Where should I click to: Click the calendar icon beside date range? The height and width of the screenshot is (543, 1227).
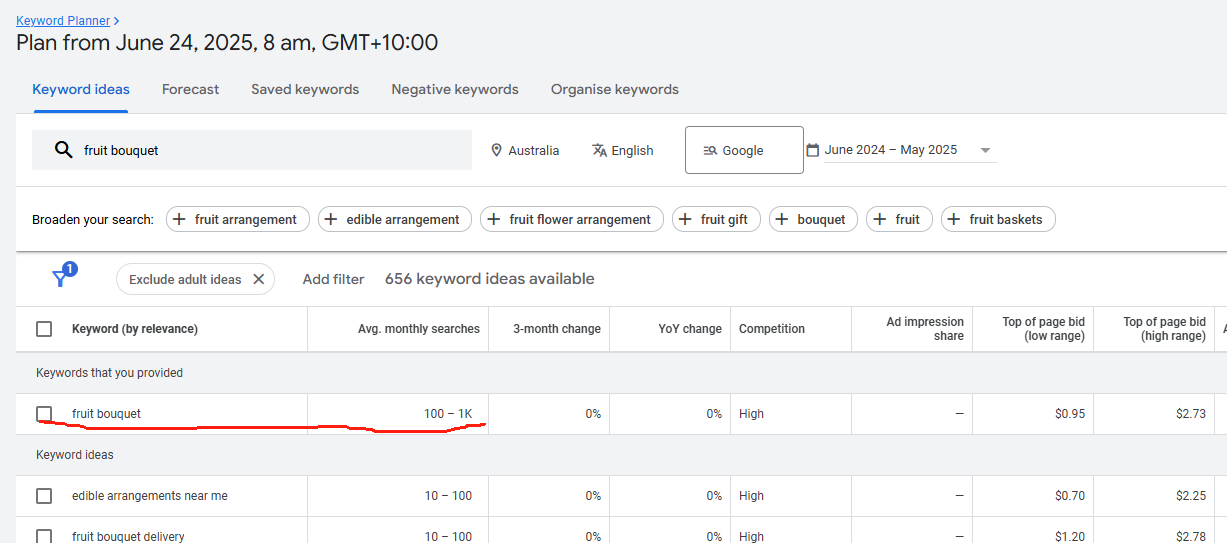pyautogui.click(x=813, y=150)
